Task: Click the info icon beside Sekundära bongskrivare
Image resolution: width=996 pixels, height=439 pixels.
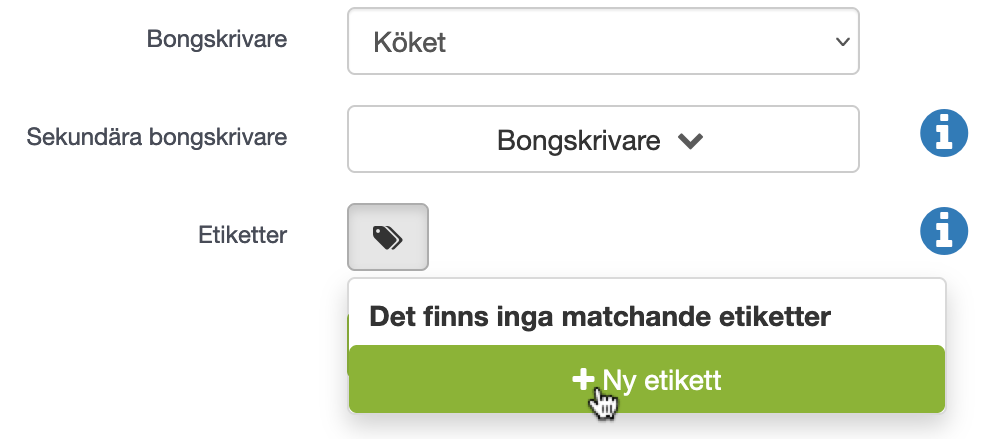Action: click(944, 133)
